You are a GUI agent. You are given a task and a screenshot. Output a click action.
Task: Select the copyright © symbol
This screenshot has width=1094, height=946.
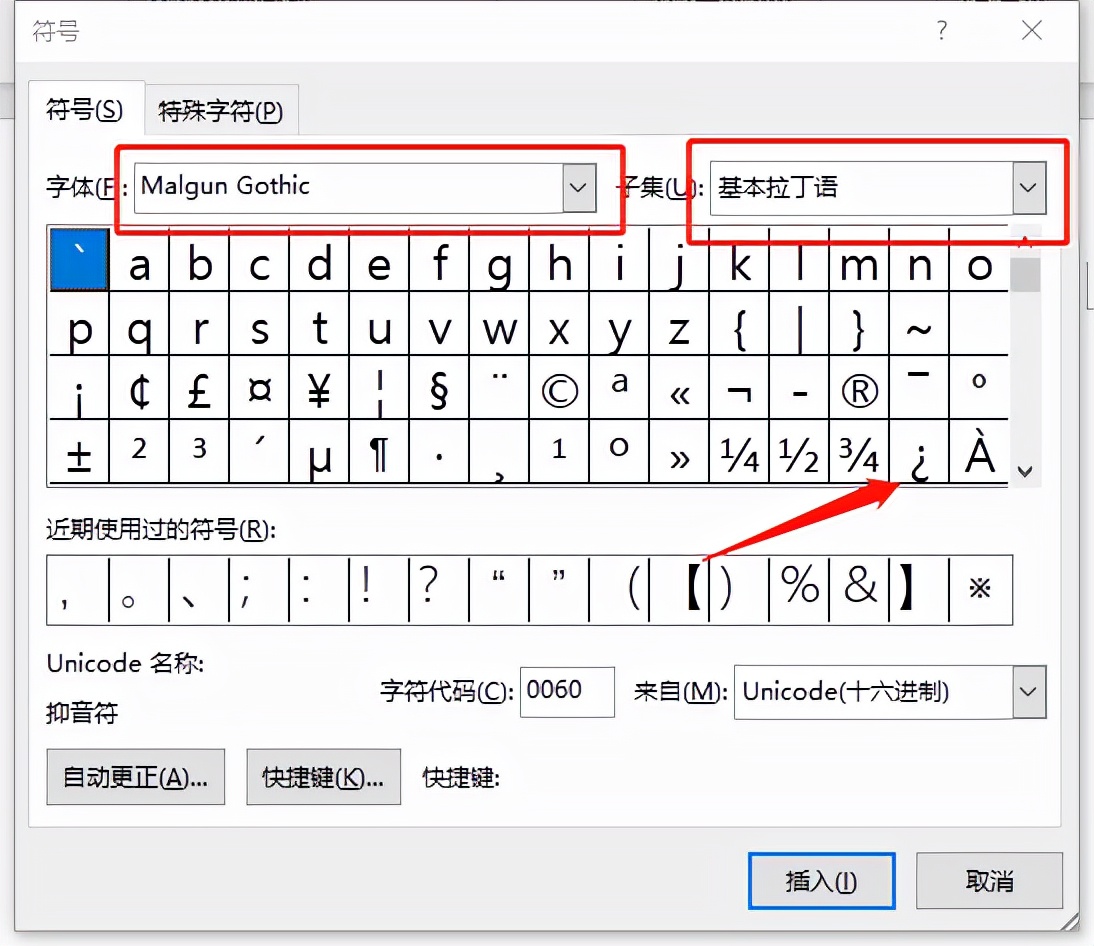click(x=560, y=390)
